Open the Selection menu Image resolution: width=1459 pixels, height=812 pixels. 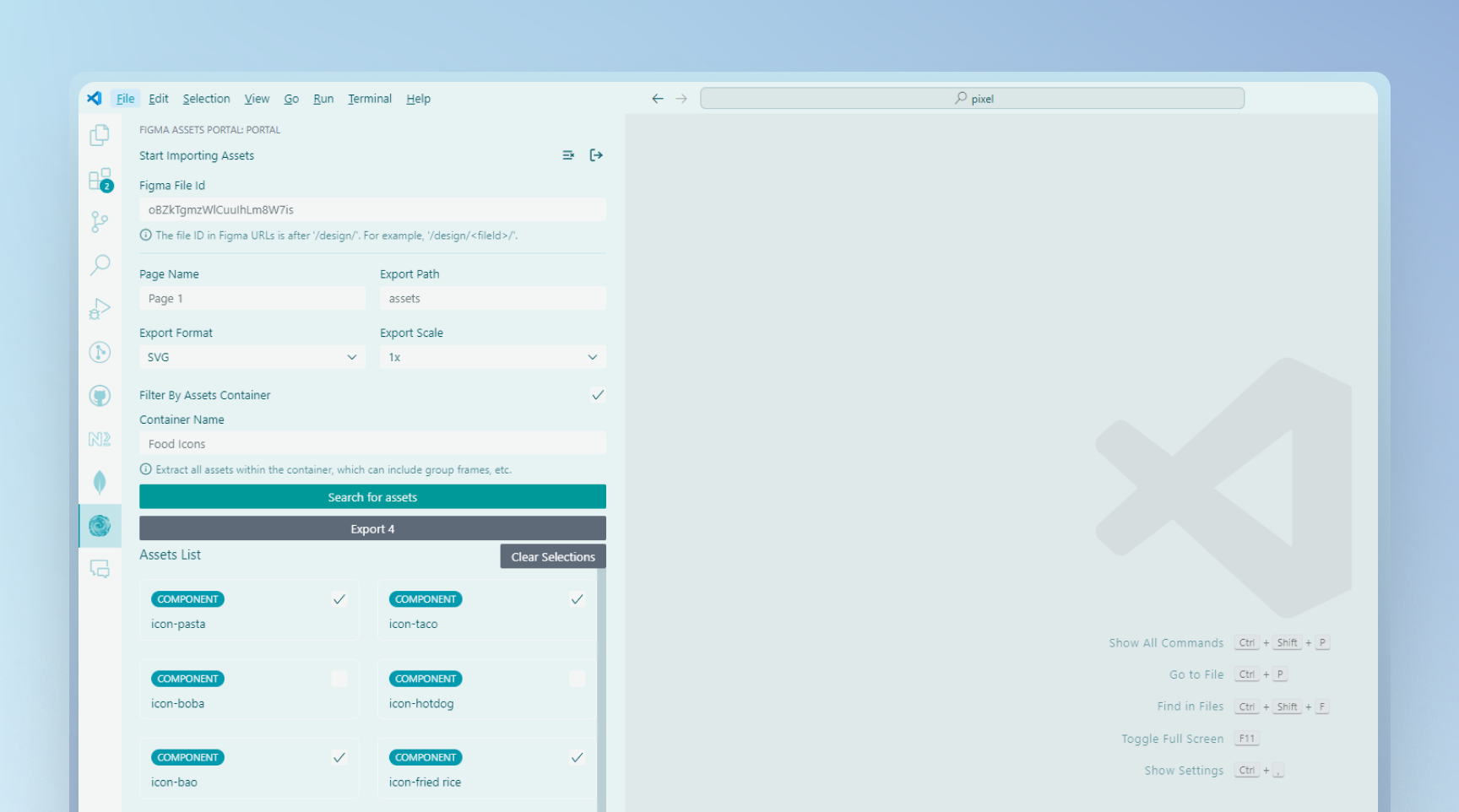coord(206,99)
